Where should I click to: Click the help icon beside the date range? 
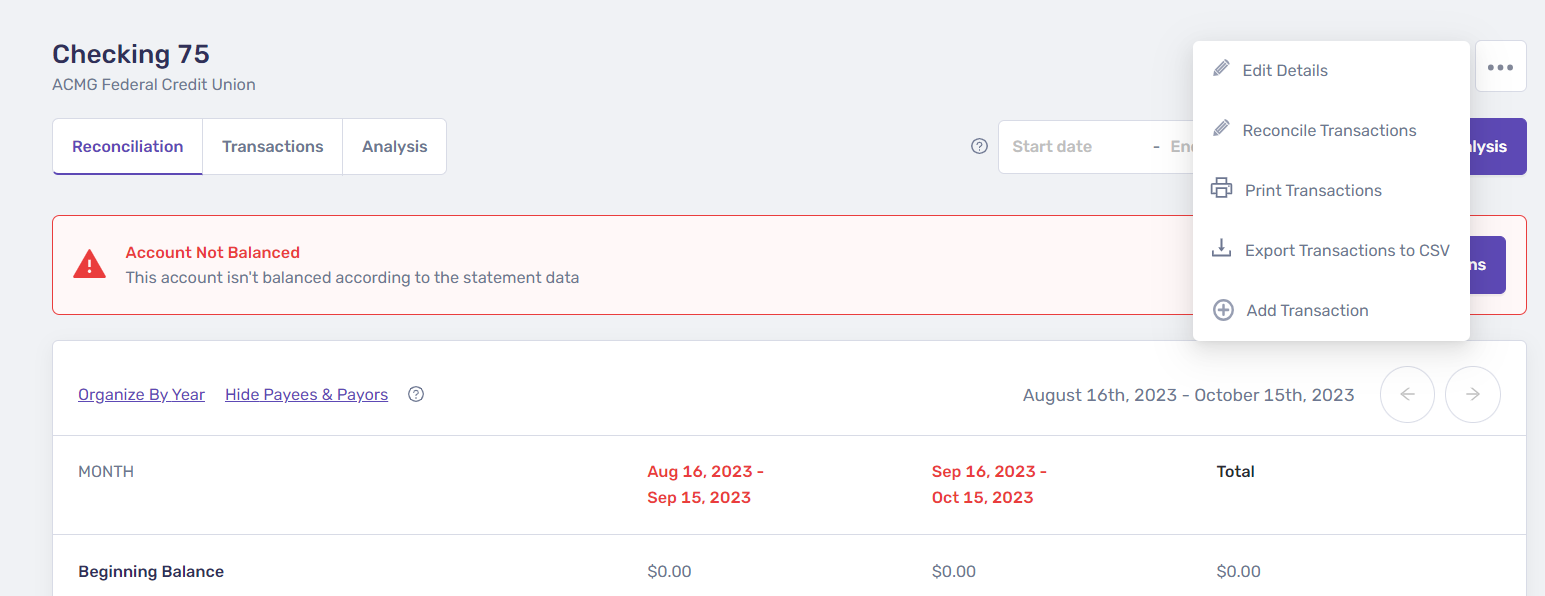[979, 146]
